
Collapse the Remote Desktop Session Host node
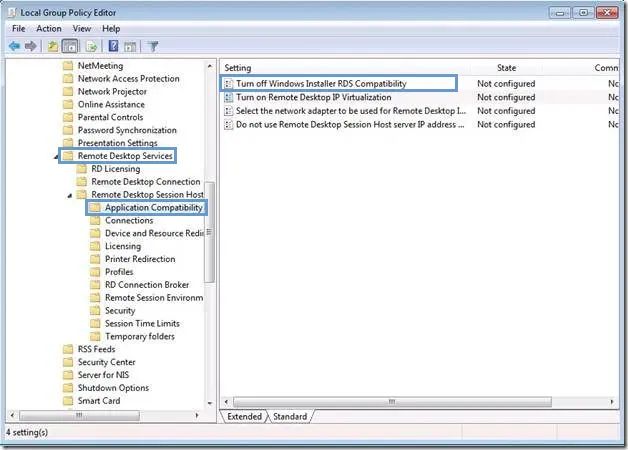[70, 195]
